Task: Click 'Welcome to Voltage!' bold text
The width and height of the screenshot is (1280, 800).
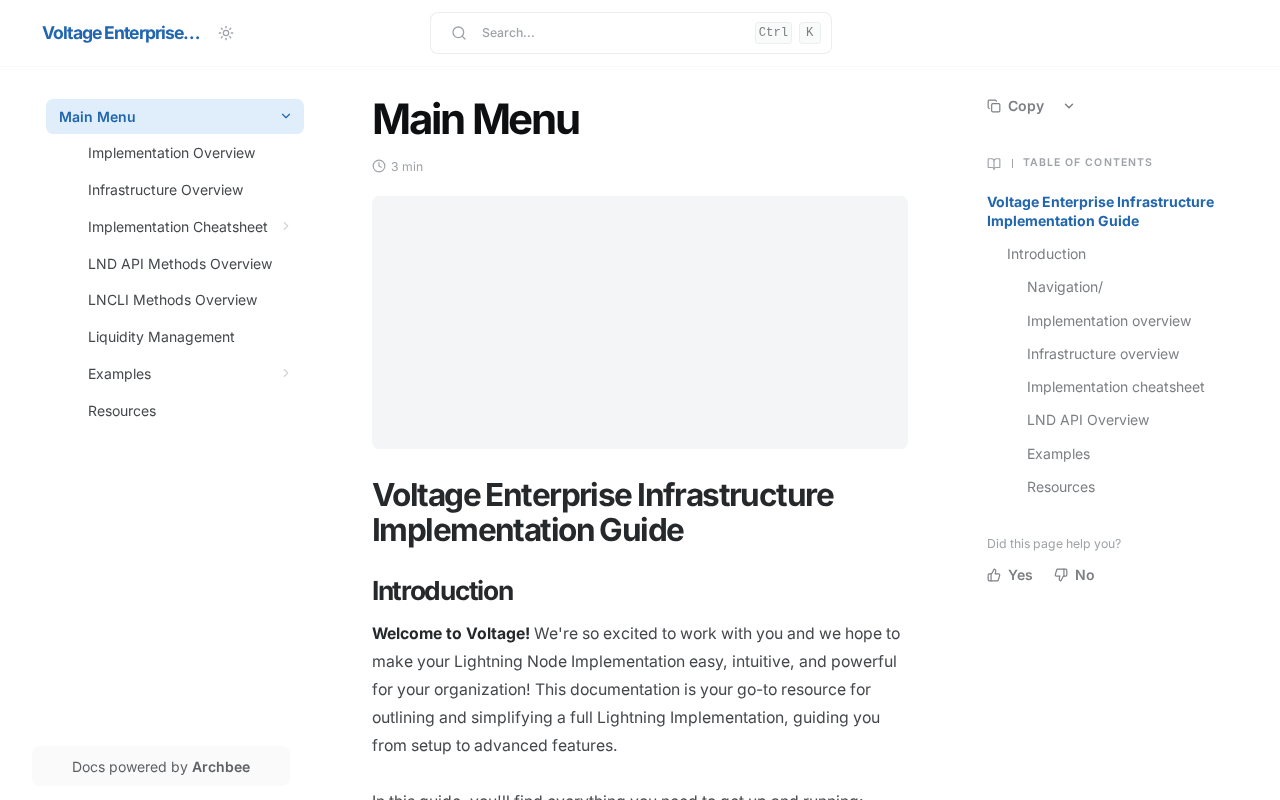Action: click(451, 633)
